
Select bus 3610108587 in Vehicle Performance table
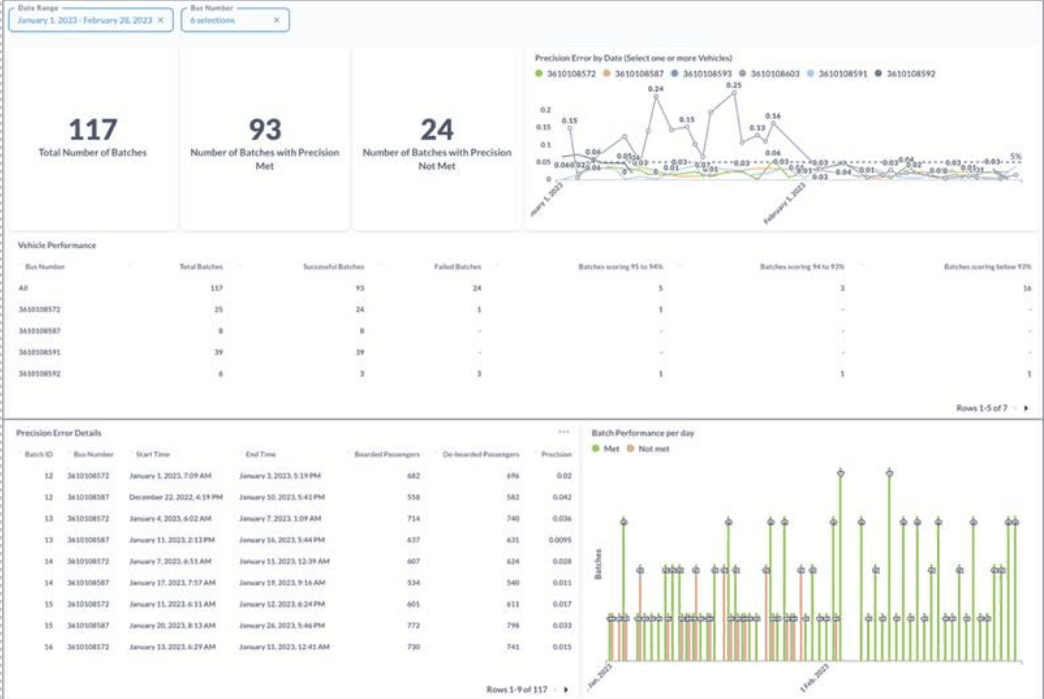(x=39, y=331)
